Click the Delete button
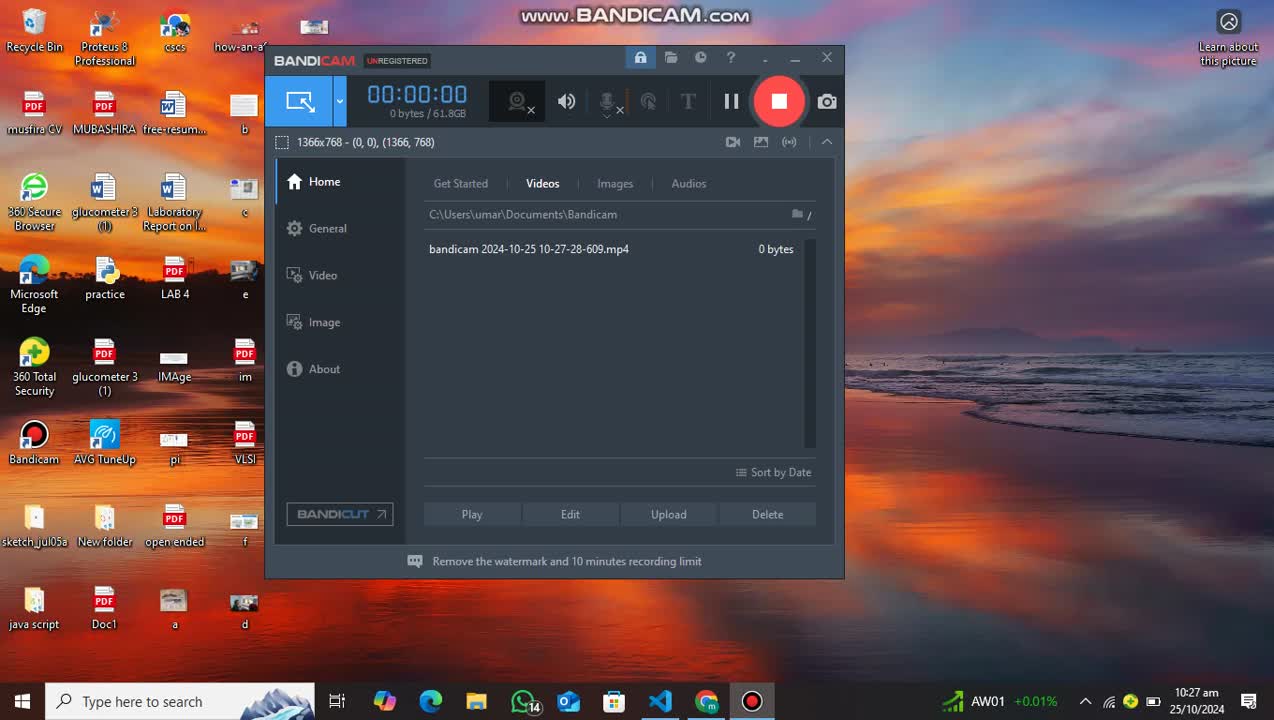The width and height of the screenshot is (1274, 720). coord(767,514)
